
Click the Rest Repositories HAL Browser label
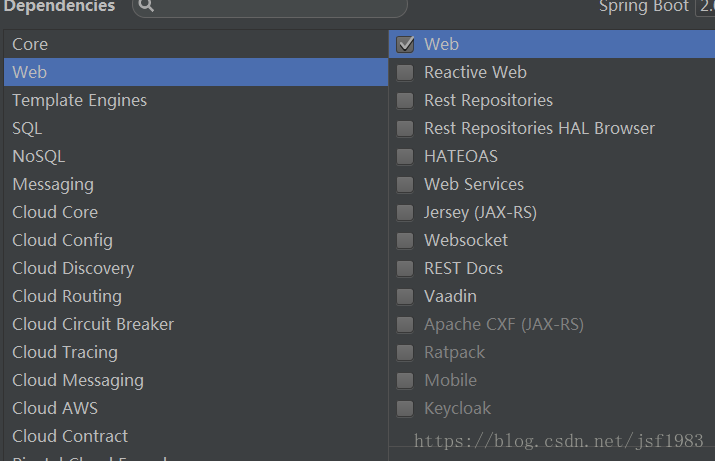pos(539,129)
